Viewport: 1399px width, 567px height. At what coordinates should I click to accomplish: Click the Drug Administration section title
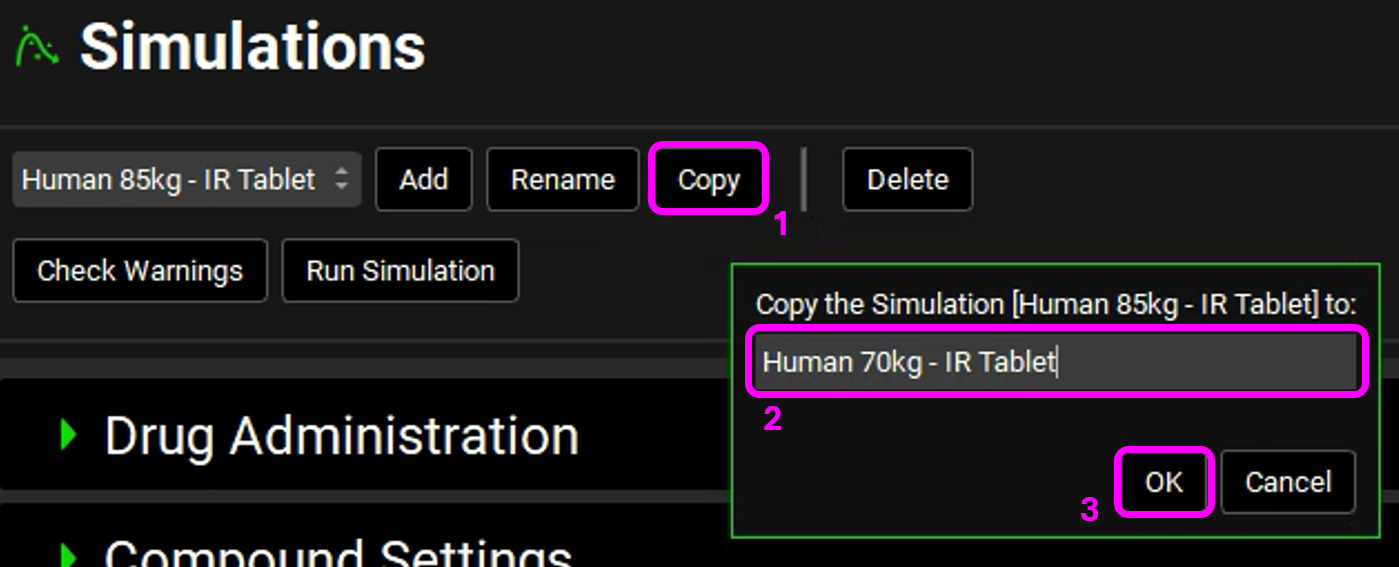341,436
